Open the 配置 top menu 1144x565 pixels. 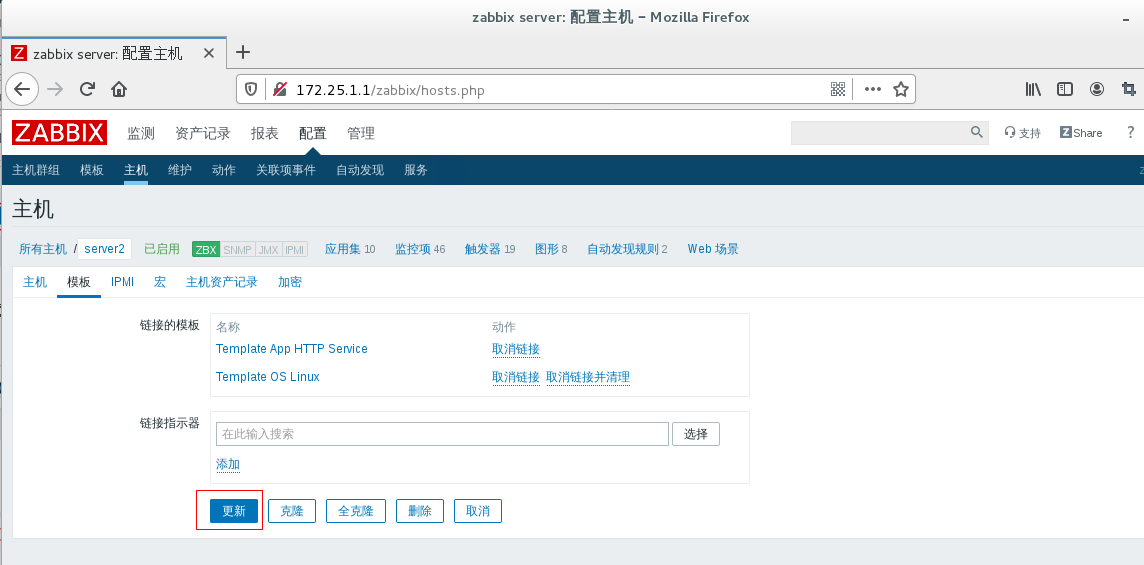[312, 133]
